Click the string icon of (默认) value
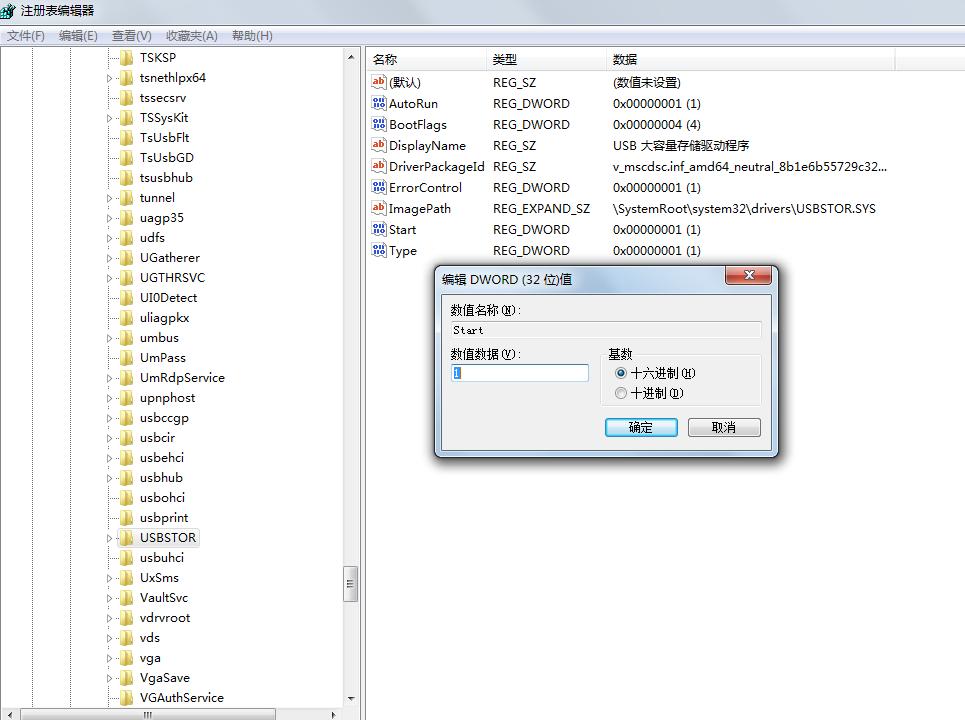The width and height of the screenshot is (965, 720). coord(378,82)
